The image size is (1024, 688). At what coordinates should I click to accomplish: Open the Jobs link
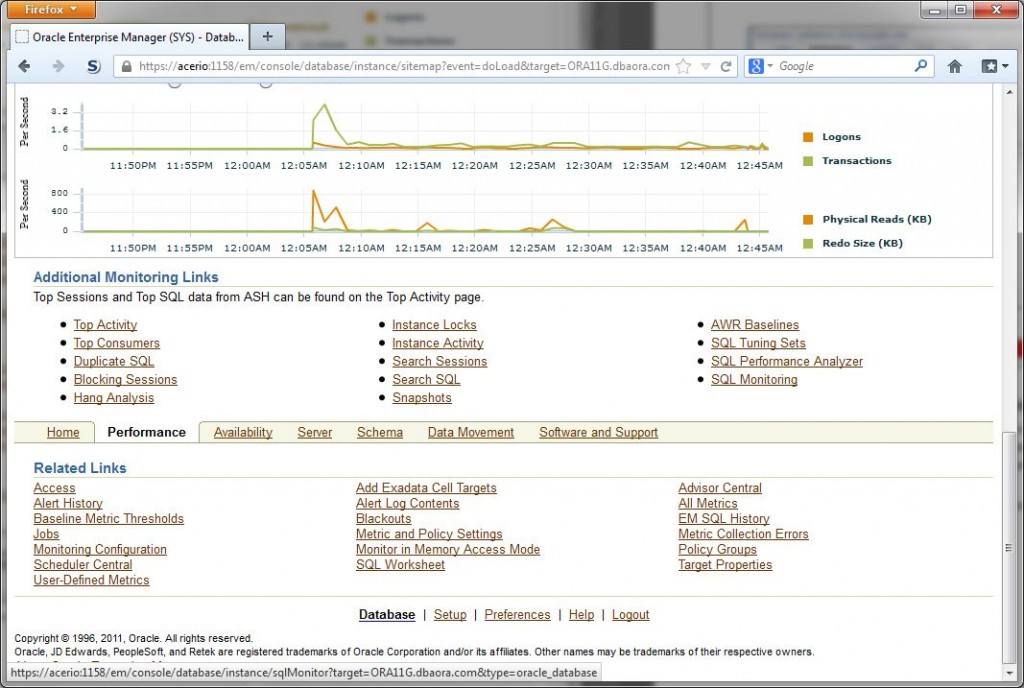coord(46,534)
